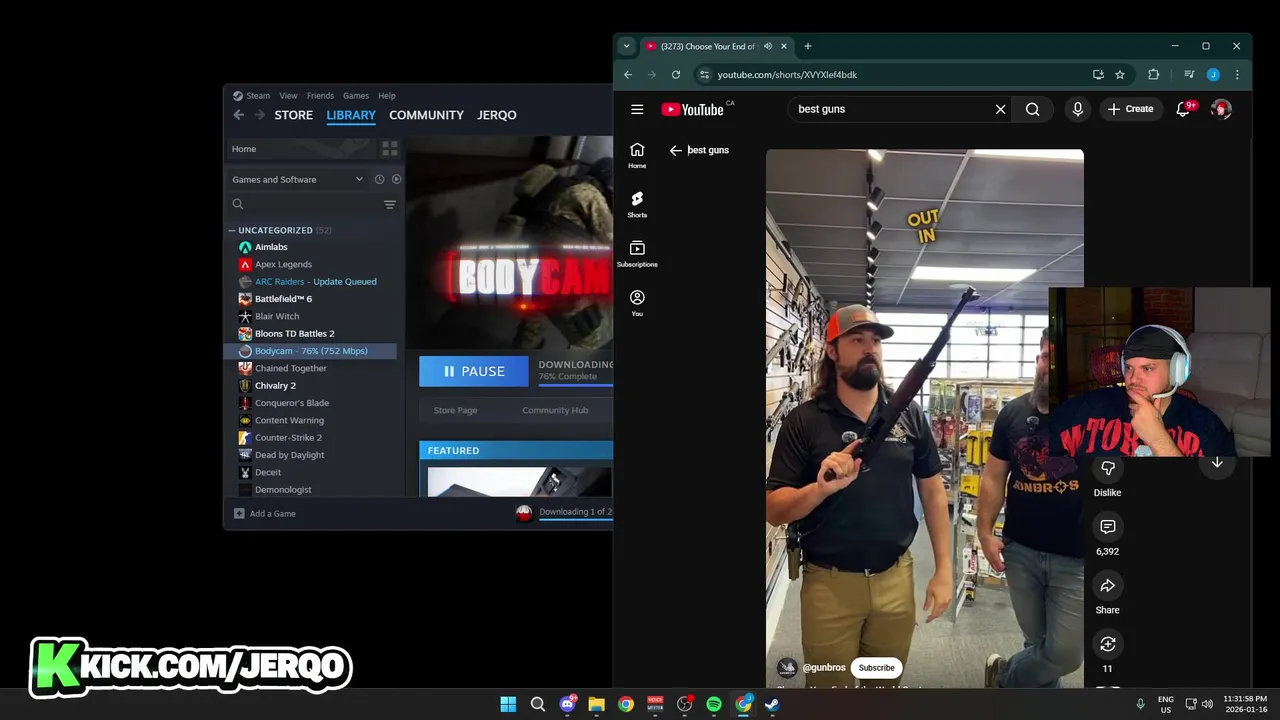This screenshot has width=1280, height=720.
Task: Open a new Chrome tab
Action: click(808, 46)
